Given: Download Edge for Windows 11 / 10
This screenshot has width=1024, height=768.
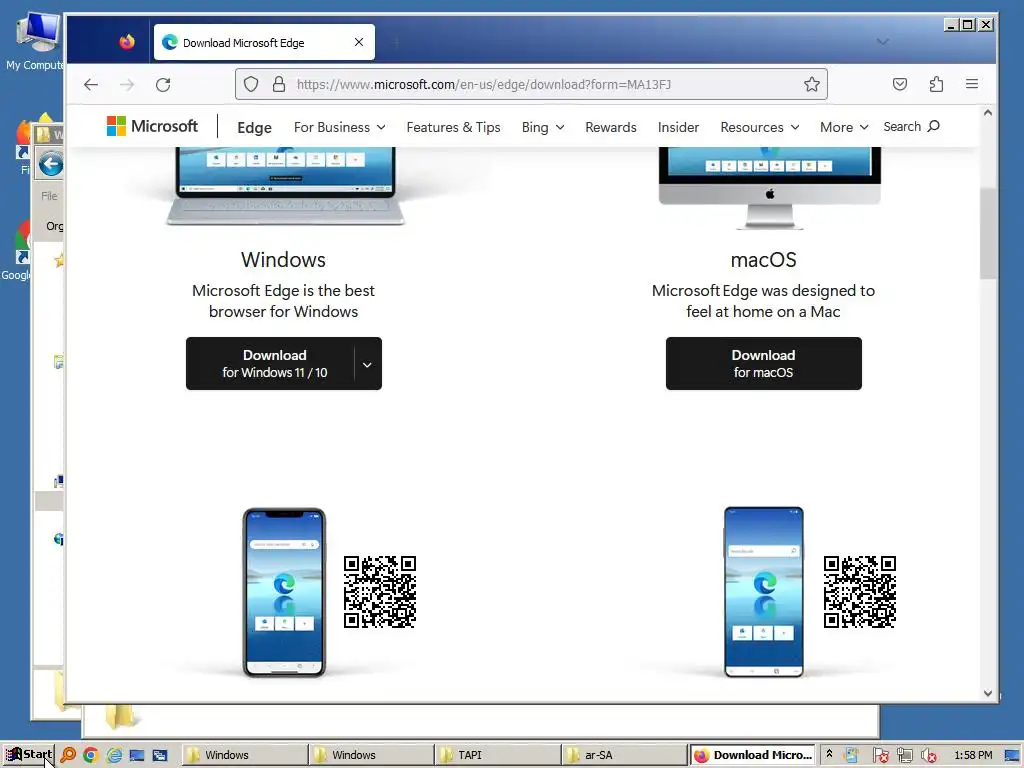Looking at the screenshot, I should pyautogui.click(x=274, y=364).
